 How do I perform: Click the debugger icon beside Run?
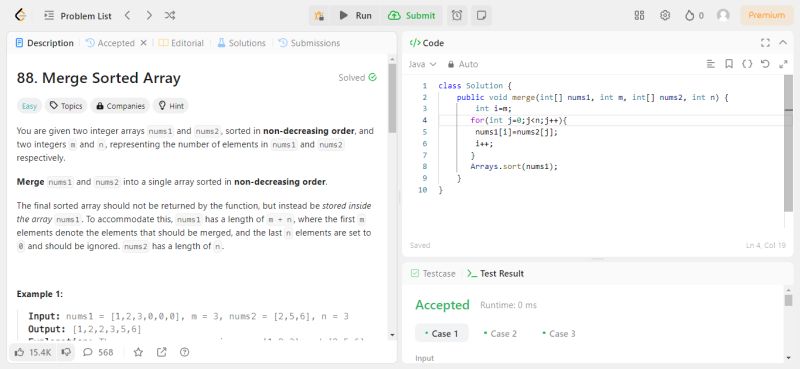[x=320, y=16]
